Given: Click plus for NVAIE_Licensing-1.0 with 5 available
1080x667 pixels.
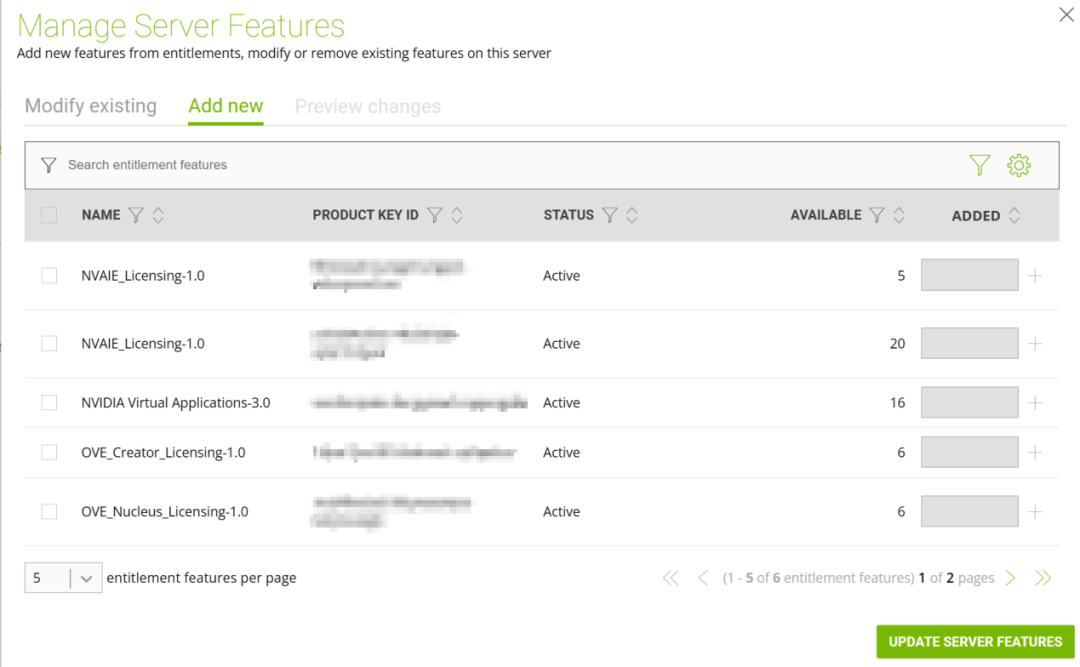Looking at the screenshot, I should 1035,276.
